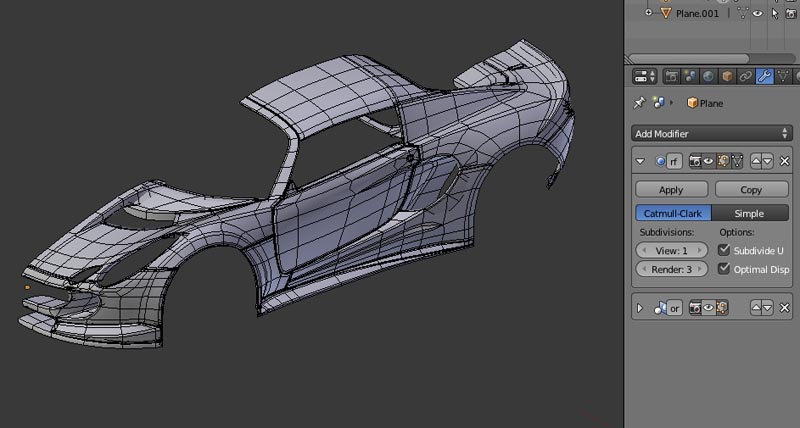This screenshot has width=800, height=428.
Task: Switch to Simple subdivision type
Action: (749, 213)
